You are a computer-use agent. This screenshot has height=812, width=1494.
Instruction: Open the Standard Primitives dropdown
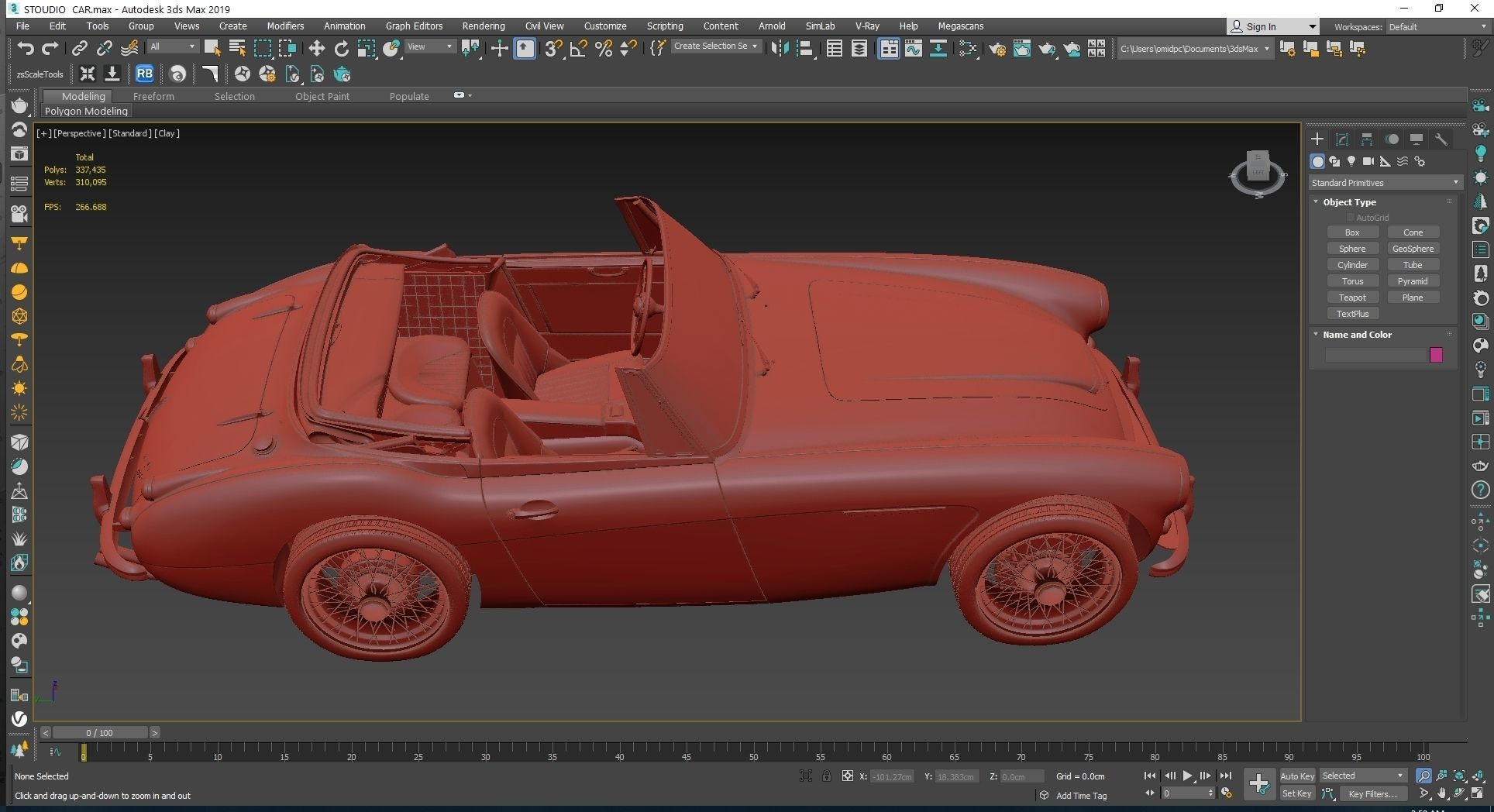(1385, 183)
